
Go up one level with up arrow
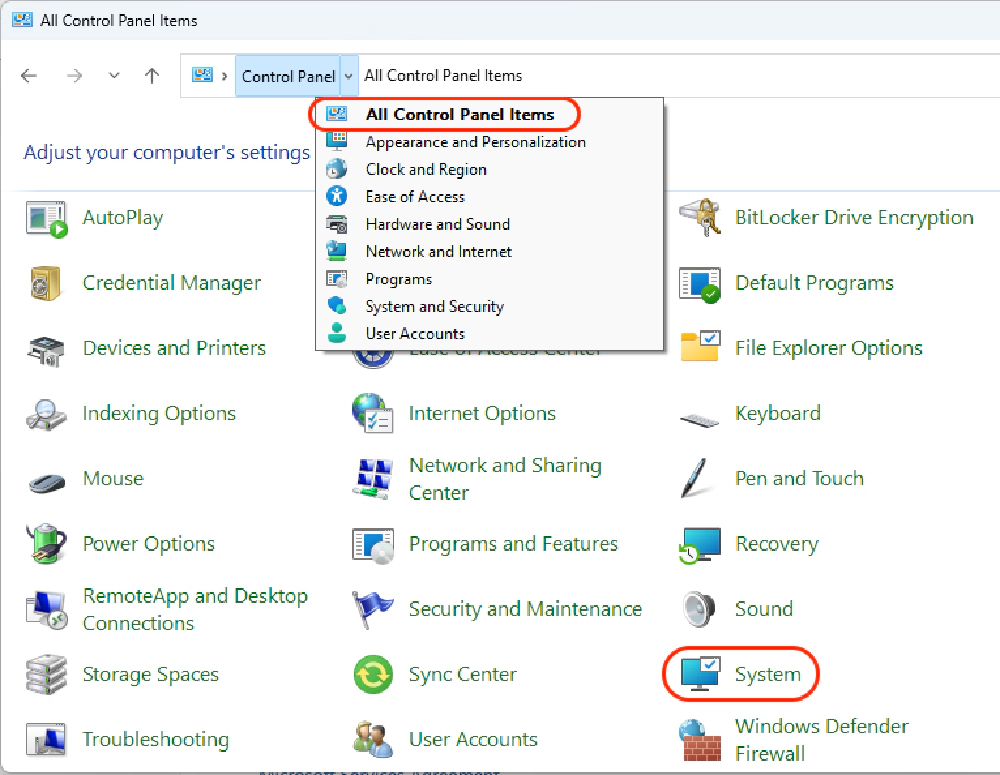coord(152,76)
